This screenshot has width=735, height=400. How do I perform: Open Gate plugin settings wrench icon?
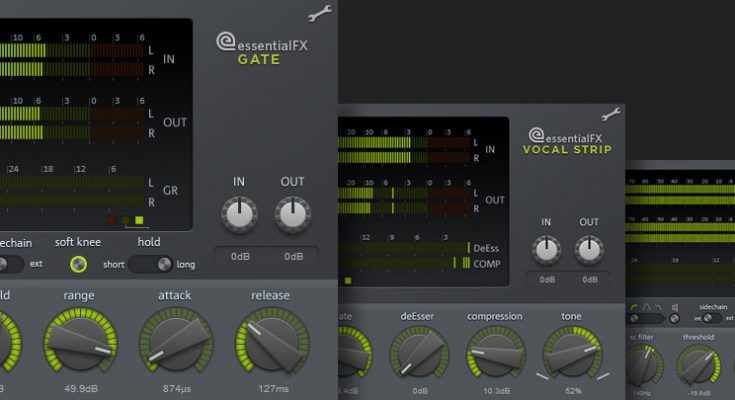(320, 14)
